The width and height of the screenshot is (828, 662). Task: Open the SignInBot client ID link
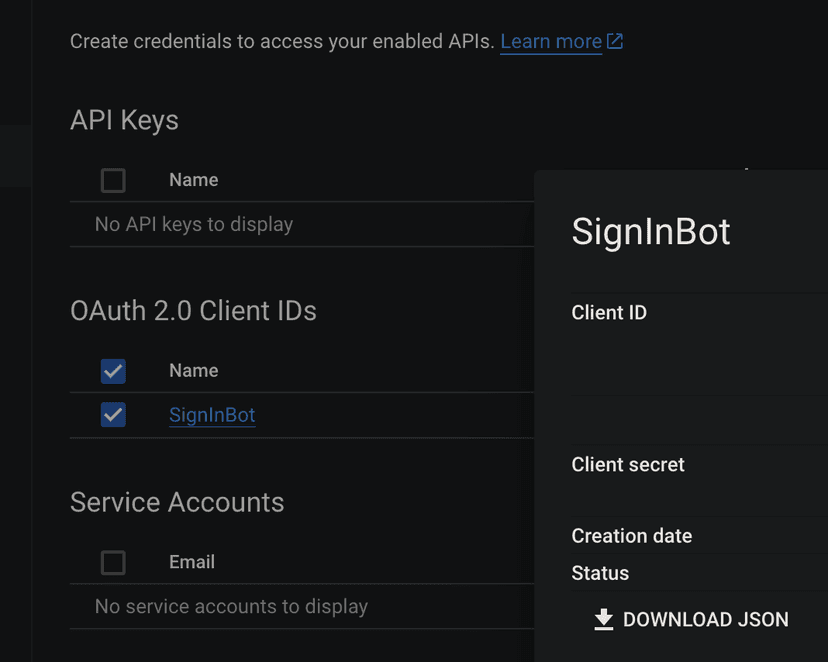pos(212,415)
